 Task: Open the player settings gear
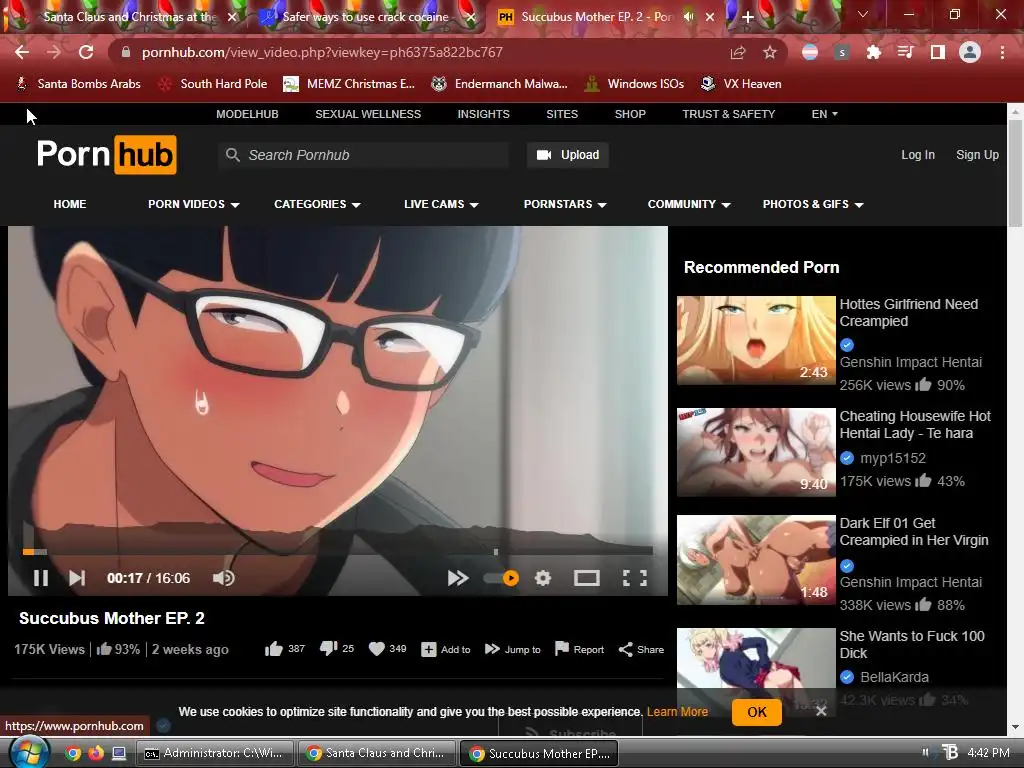coord(543,578)
